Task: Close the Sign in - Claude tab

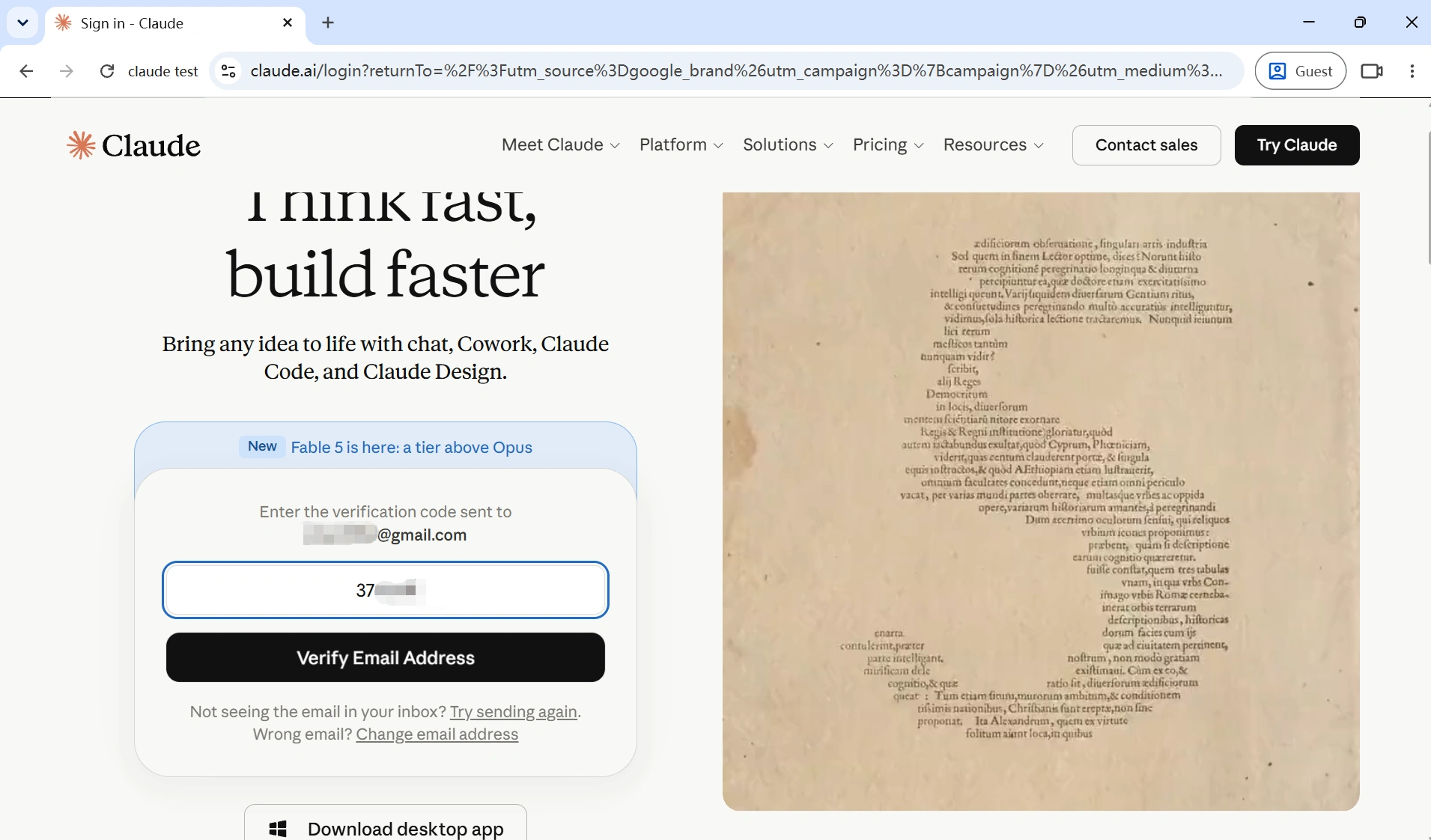Action: click(288, 23)
